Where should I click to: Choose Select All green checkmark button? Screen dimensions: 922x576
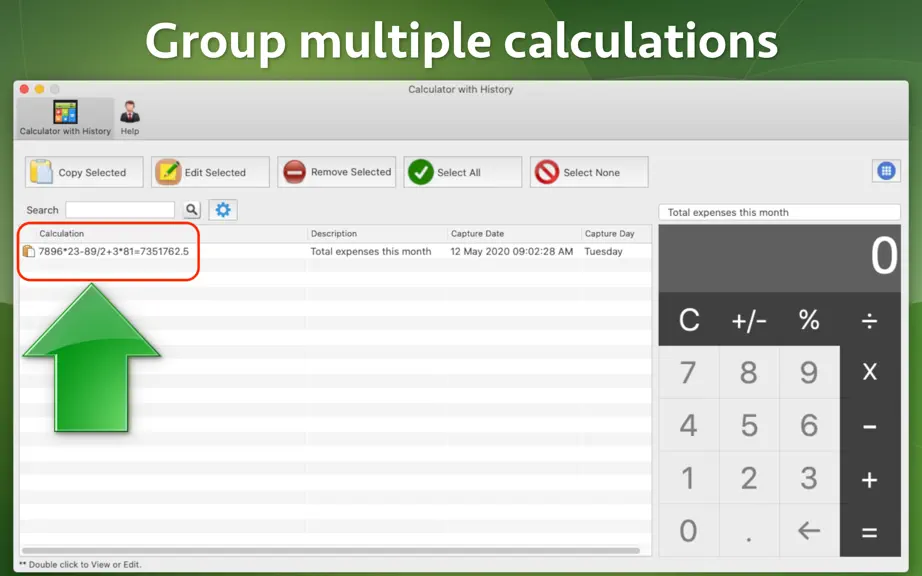click(x=462, y=172)
